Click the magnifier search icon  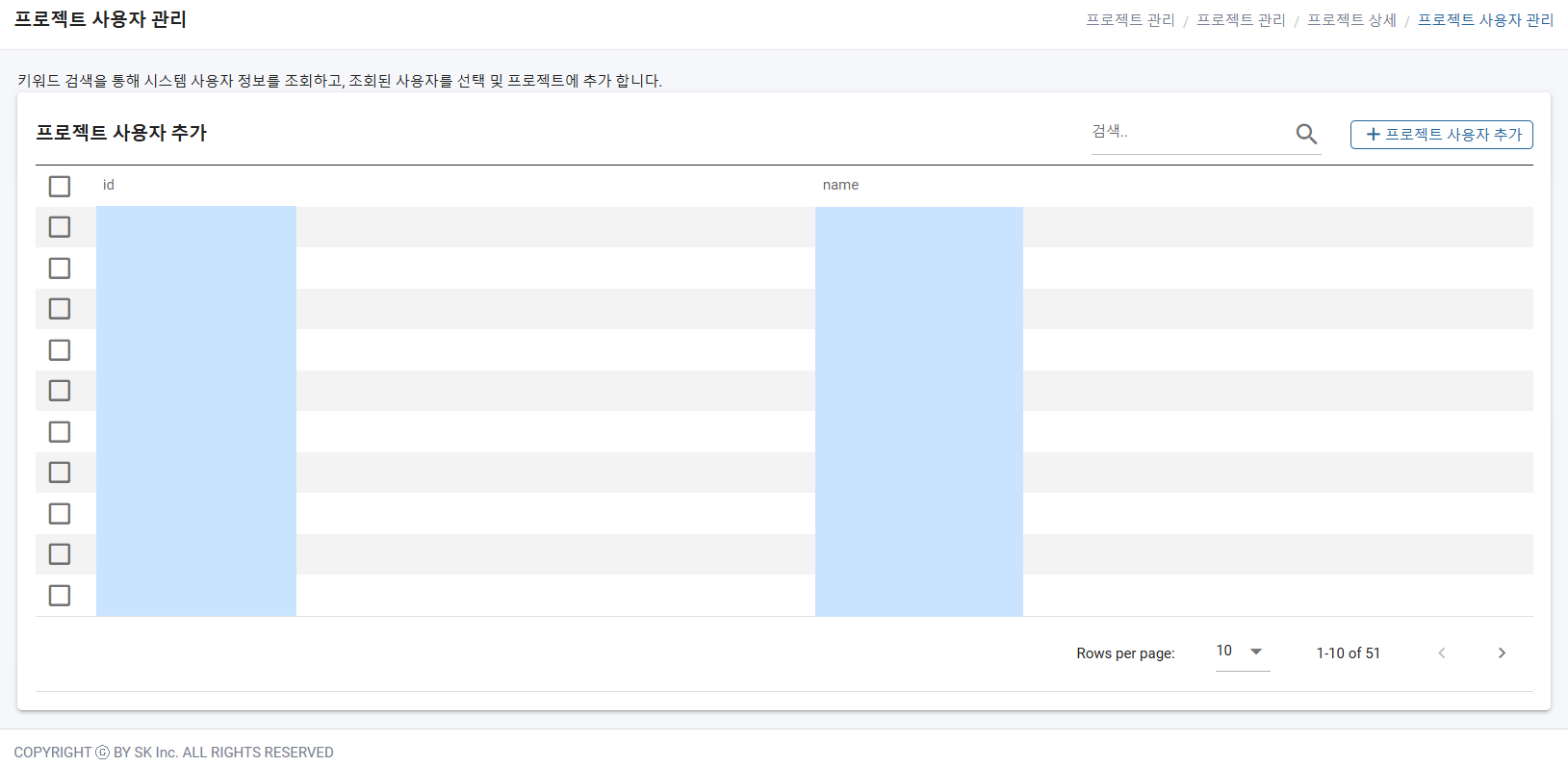[1306, 134]
